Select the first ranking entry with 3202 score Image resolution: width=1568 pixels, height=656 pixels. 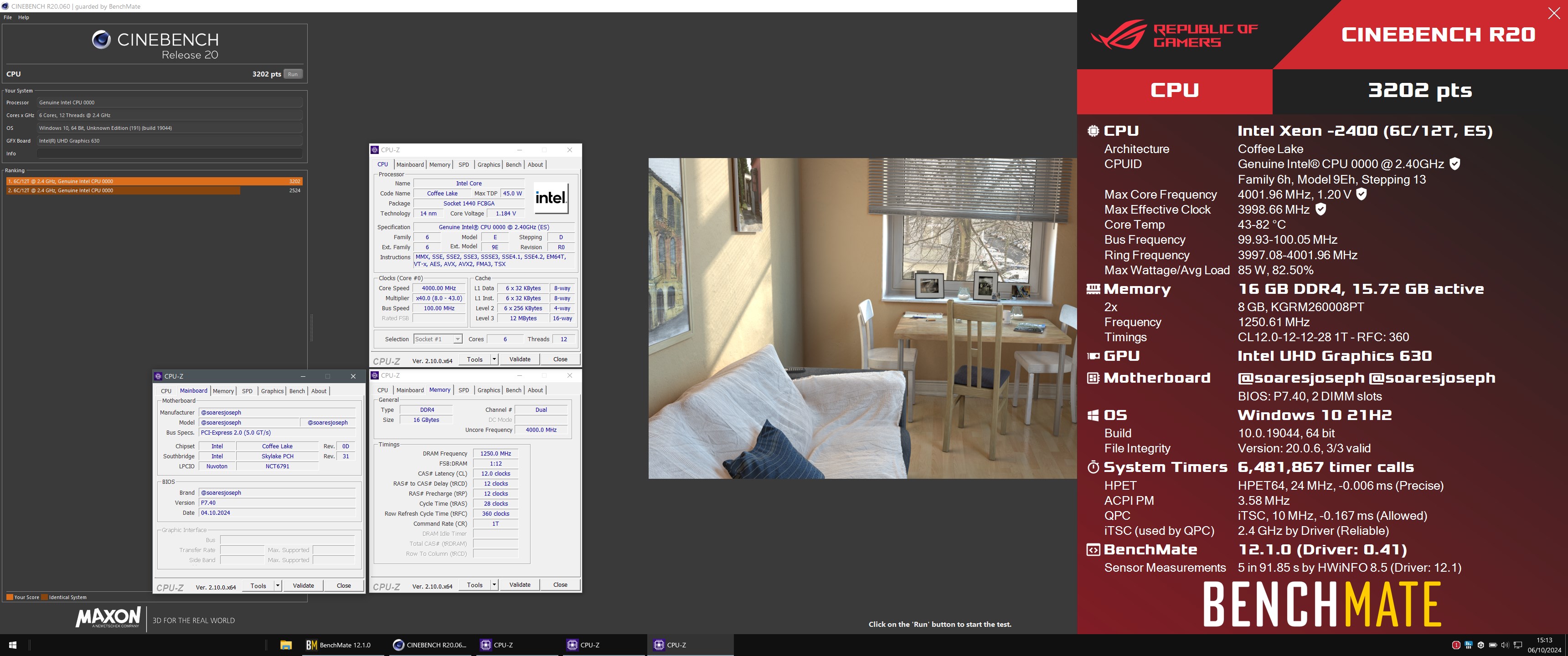154,181
